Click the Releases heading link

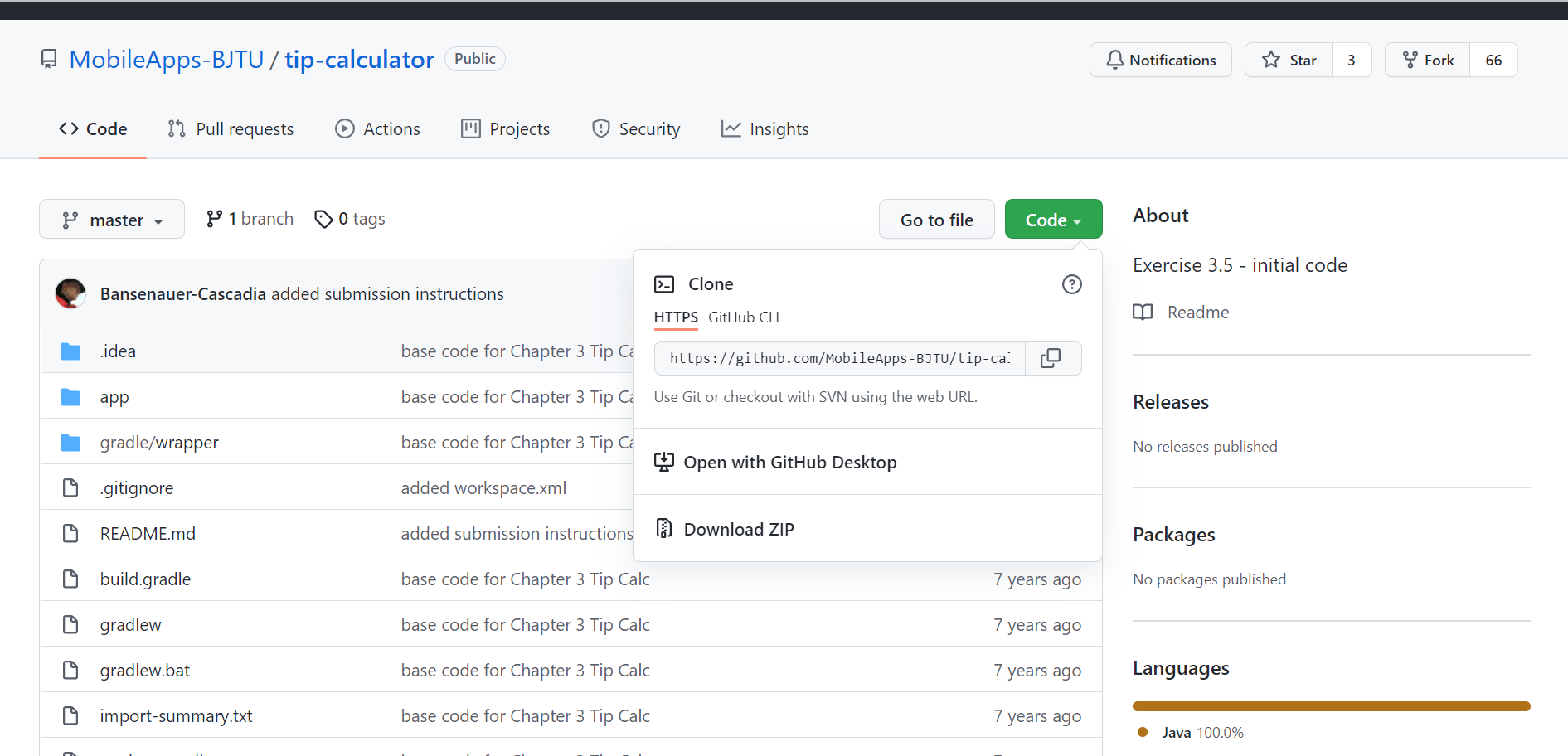(1171, 402)
